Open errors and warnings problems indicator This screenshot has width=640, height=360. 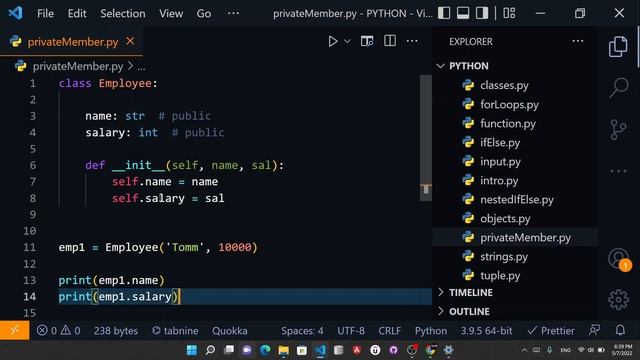click(58, 331)
